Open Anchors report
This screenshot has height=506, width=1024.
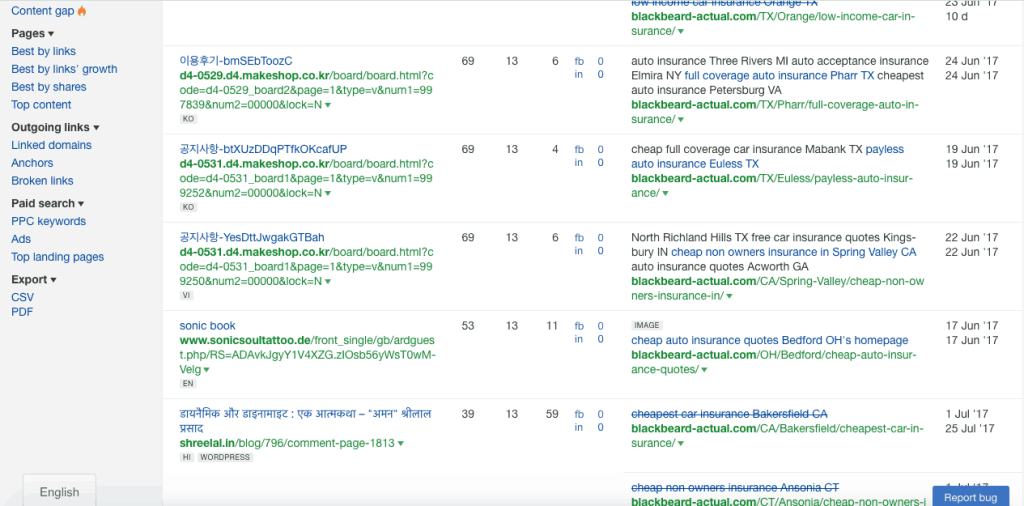[32, 163]
